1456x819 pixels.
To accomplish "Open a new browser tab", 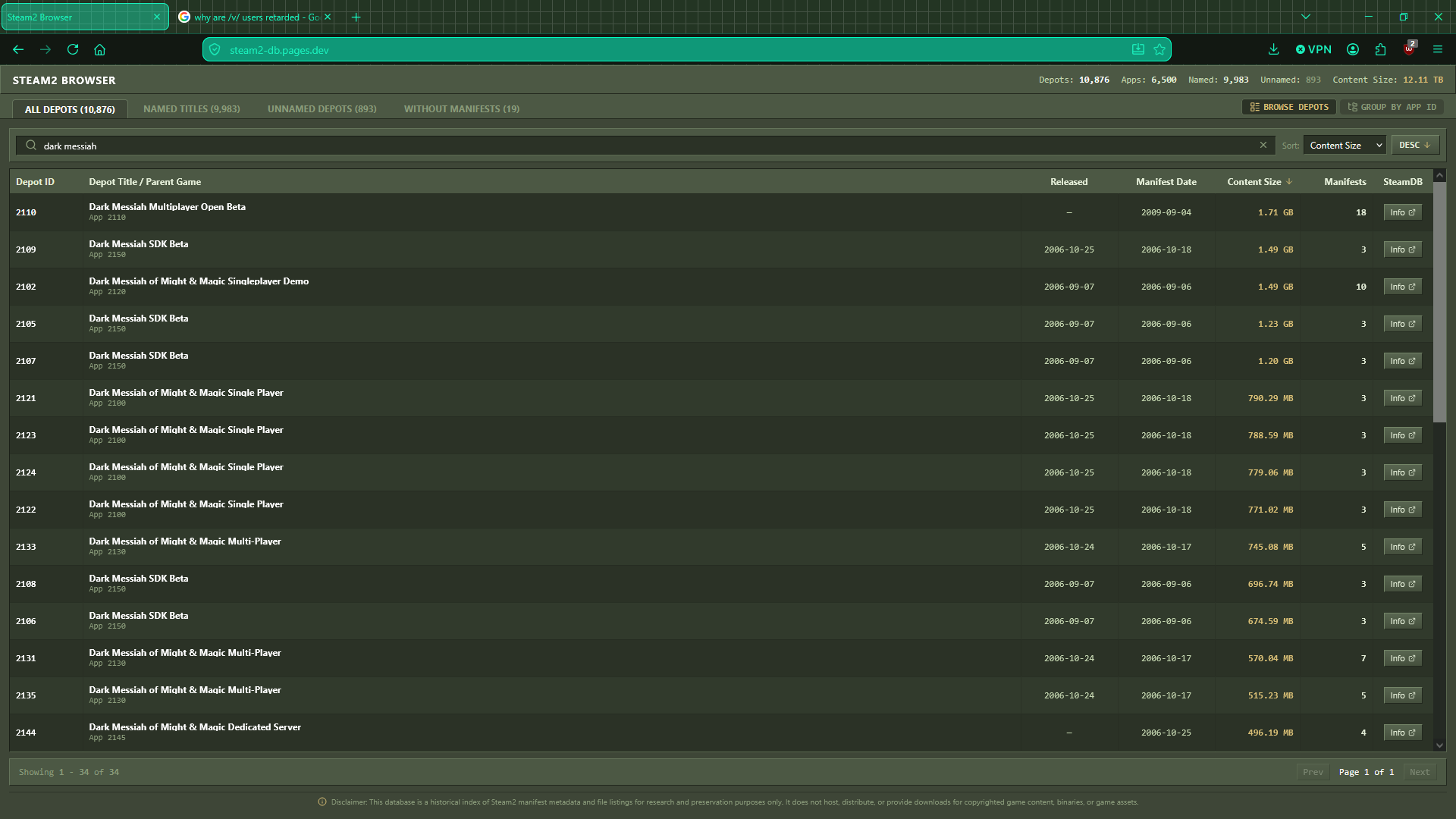I will click(x=356, y=17).
